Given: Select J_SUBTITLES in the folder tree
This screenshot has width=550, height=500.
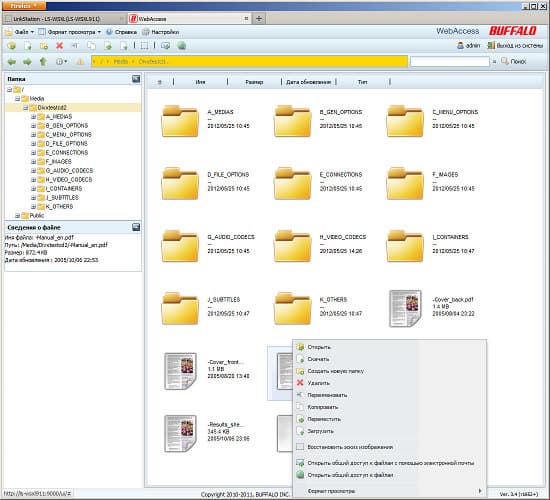Looking at the screenshot, I should 62,198.
